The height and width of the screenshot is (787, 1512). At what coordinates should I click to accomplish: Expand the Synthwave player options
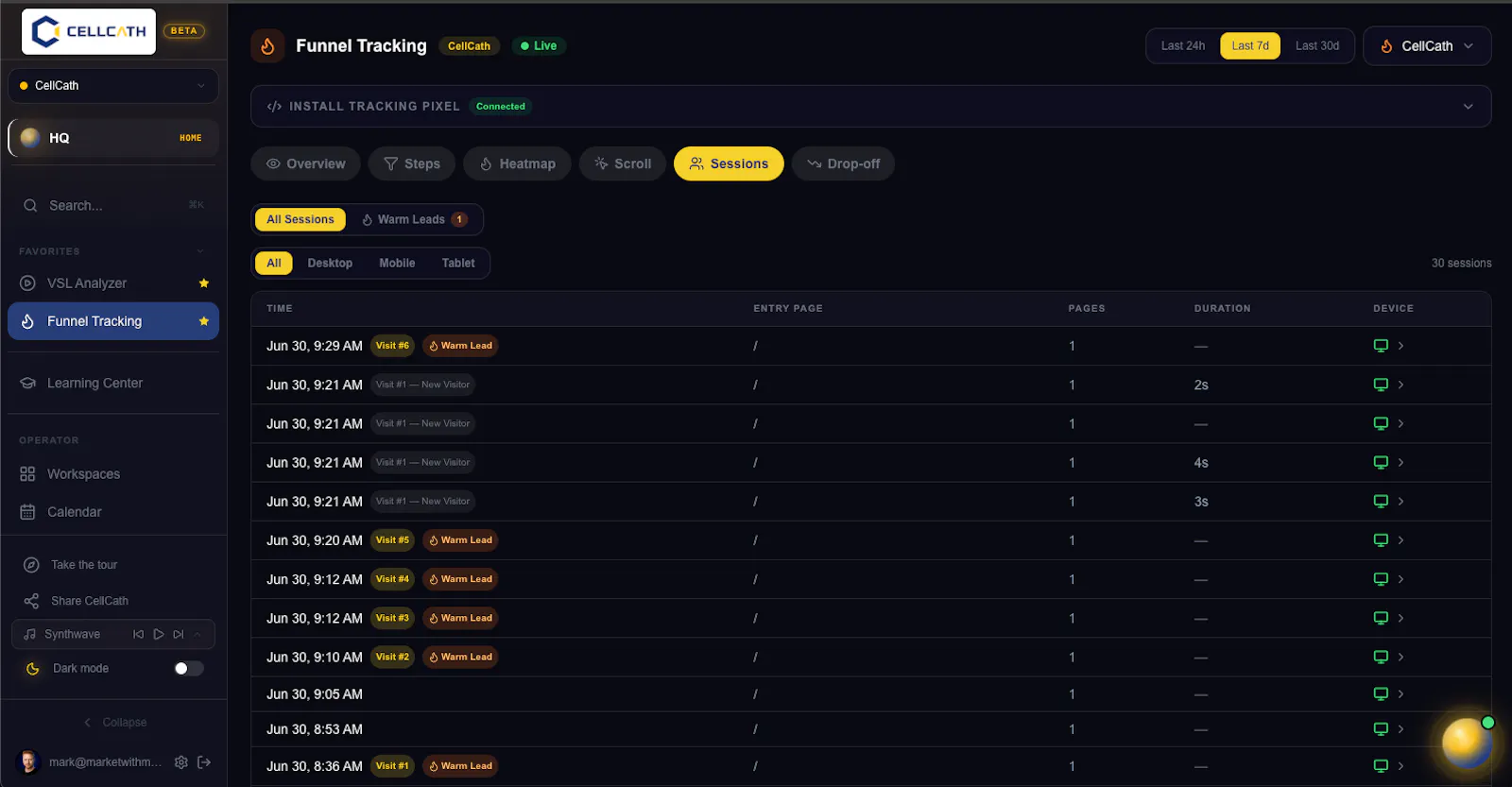198,635
